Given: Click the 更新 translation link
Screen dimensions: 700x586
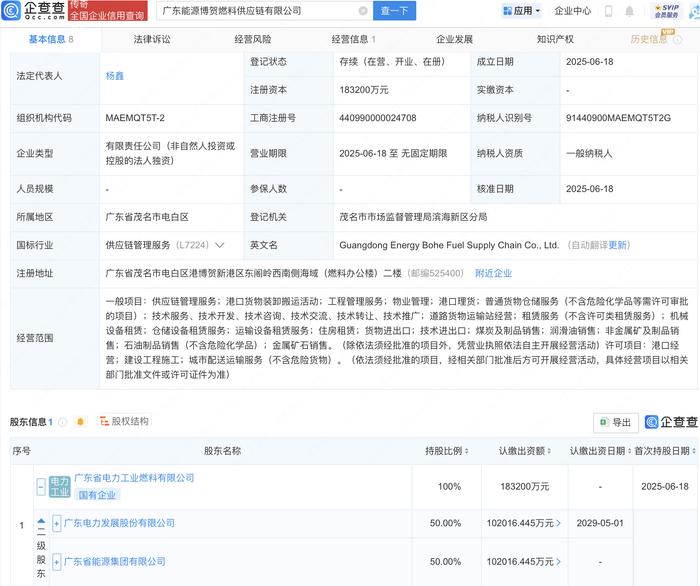Looking at the screenshot, I should click(617, 245).
